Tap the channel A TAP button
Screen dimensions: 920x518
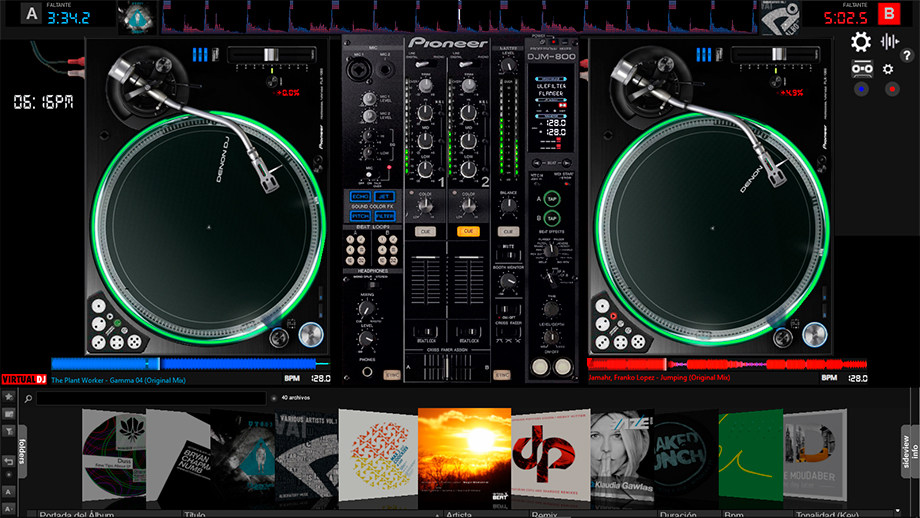[x=552, y=199]
